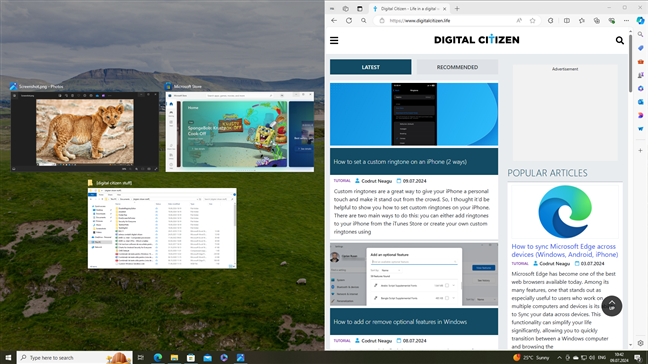Click the taskbar search box

[x=74, y=357]
